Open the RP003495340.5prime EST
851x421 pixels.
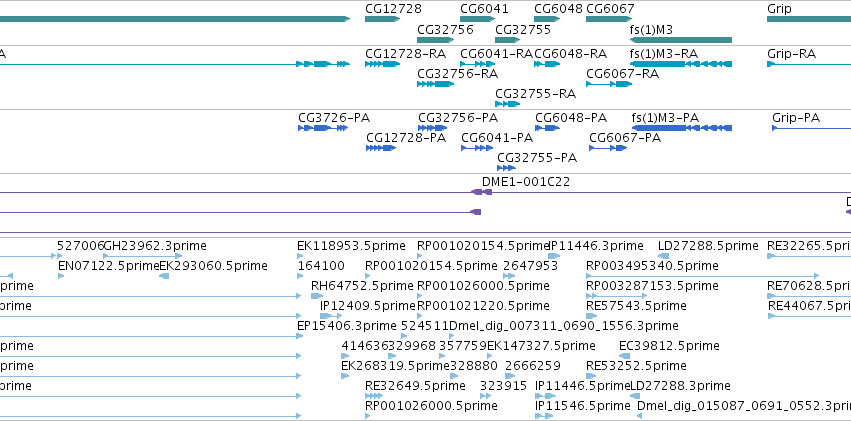tap(702, 276)
